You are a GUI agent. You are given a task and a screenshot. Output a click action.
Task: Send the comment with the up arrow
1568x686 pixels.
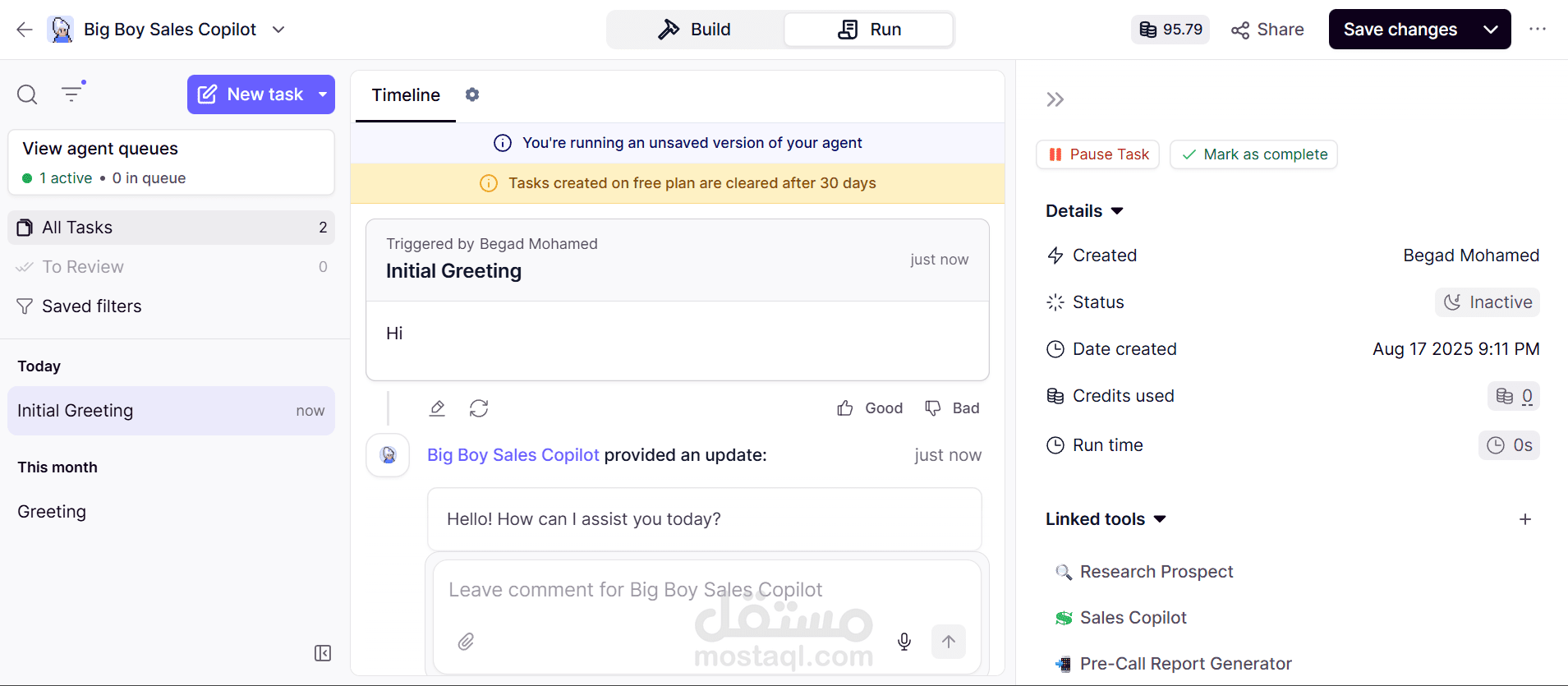pos(949,642)
